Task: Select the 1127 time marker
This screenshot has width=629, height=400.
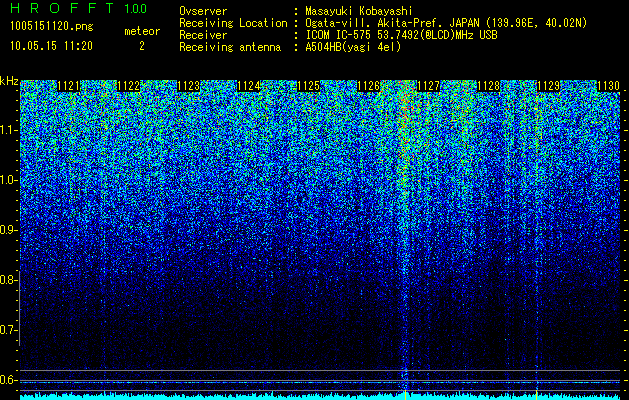Action: coord(428,86)
